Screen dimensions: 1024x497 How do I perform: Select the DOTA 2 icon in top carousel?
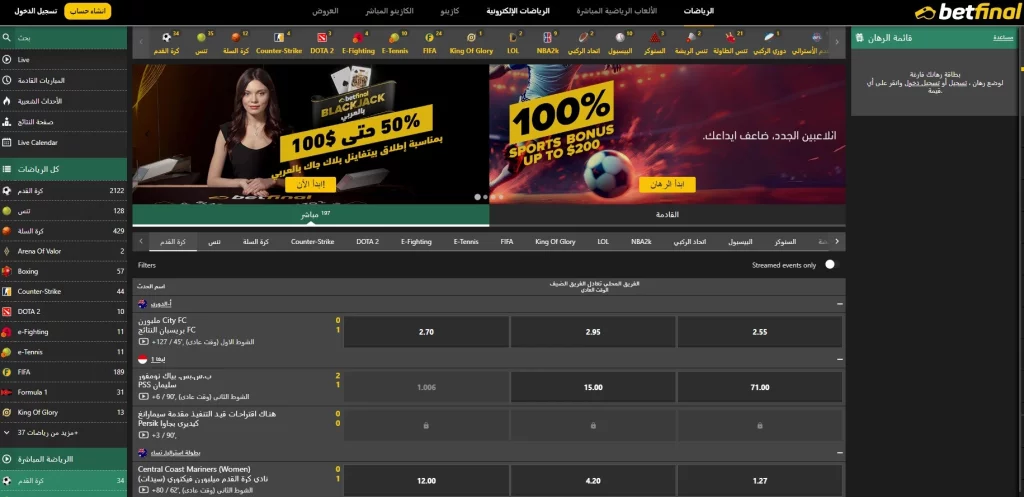pyautogui.click(x=322, y=38)
